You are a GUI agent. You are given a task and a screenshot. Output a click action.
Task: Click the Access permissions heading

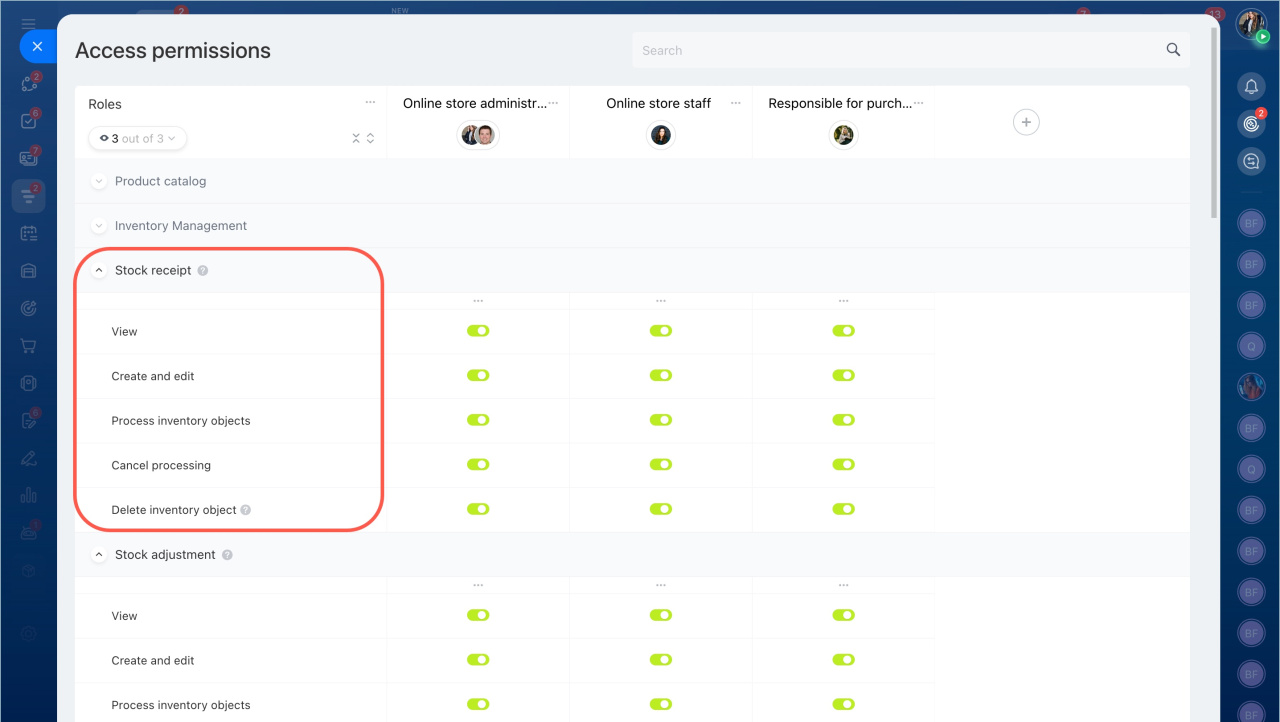(173, 51)
